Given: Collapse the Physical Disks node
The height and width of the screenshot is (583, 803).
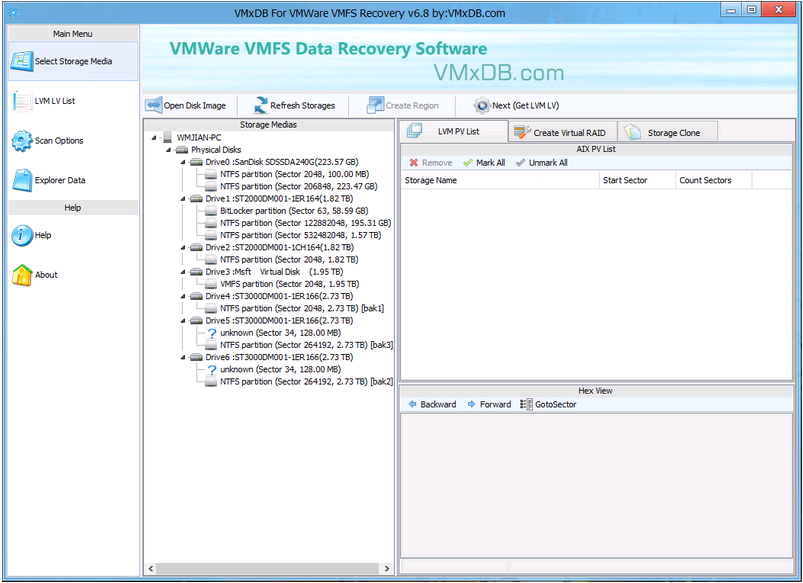Looking at the screenshot, I should coord(168,150).
